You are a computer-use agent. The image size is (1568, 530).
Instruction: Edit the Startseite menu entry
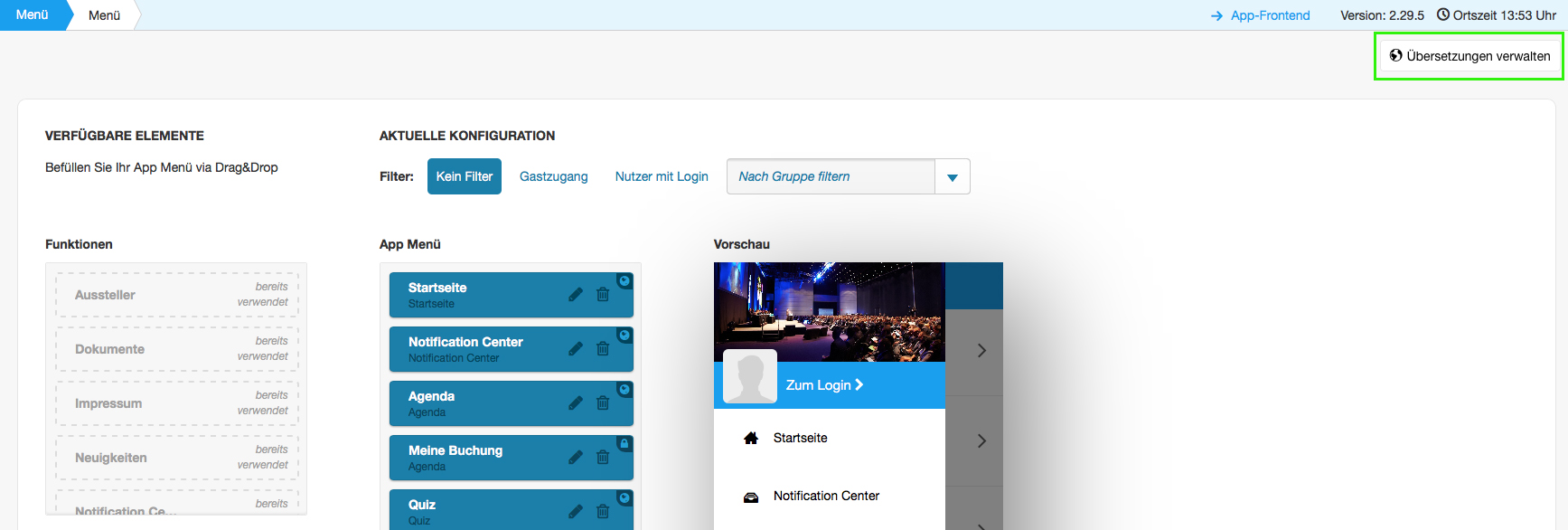click(x=576, y=294)
